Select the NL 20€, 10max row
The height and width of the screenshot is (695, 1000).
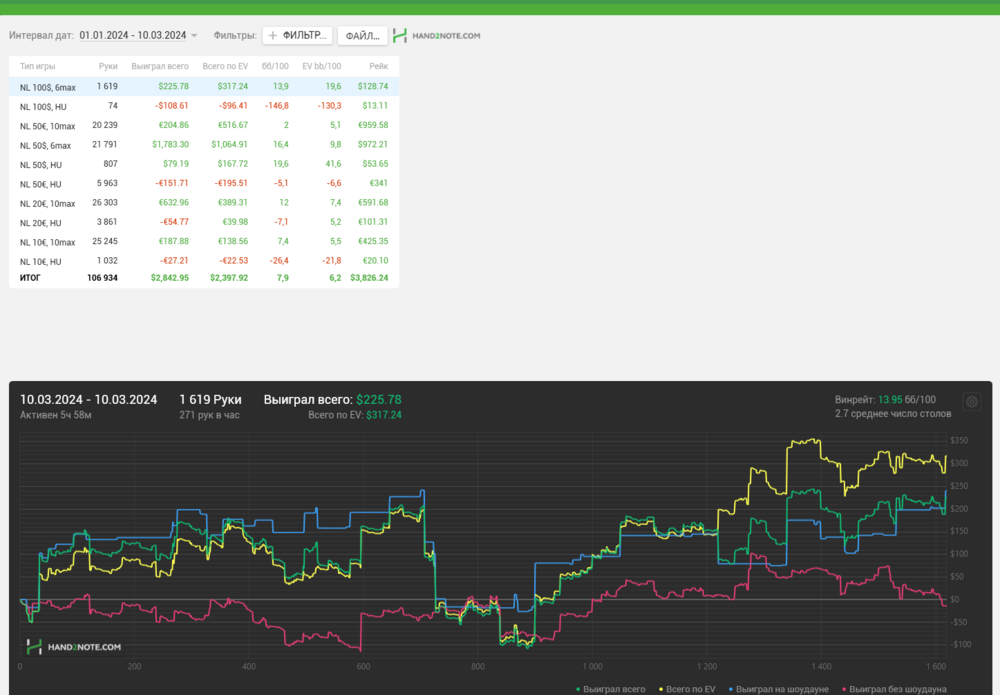click(204, 203)
